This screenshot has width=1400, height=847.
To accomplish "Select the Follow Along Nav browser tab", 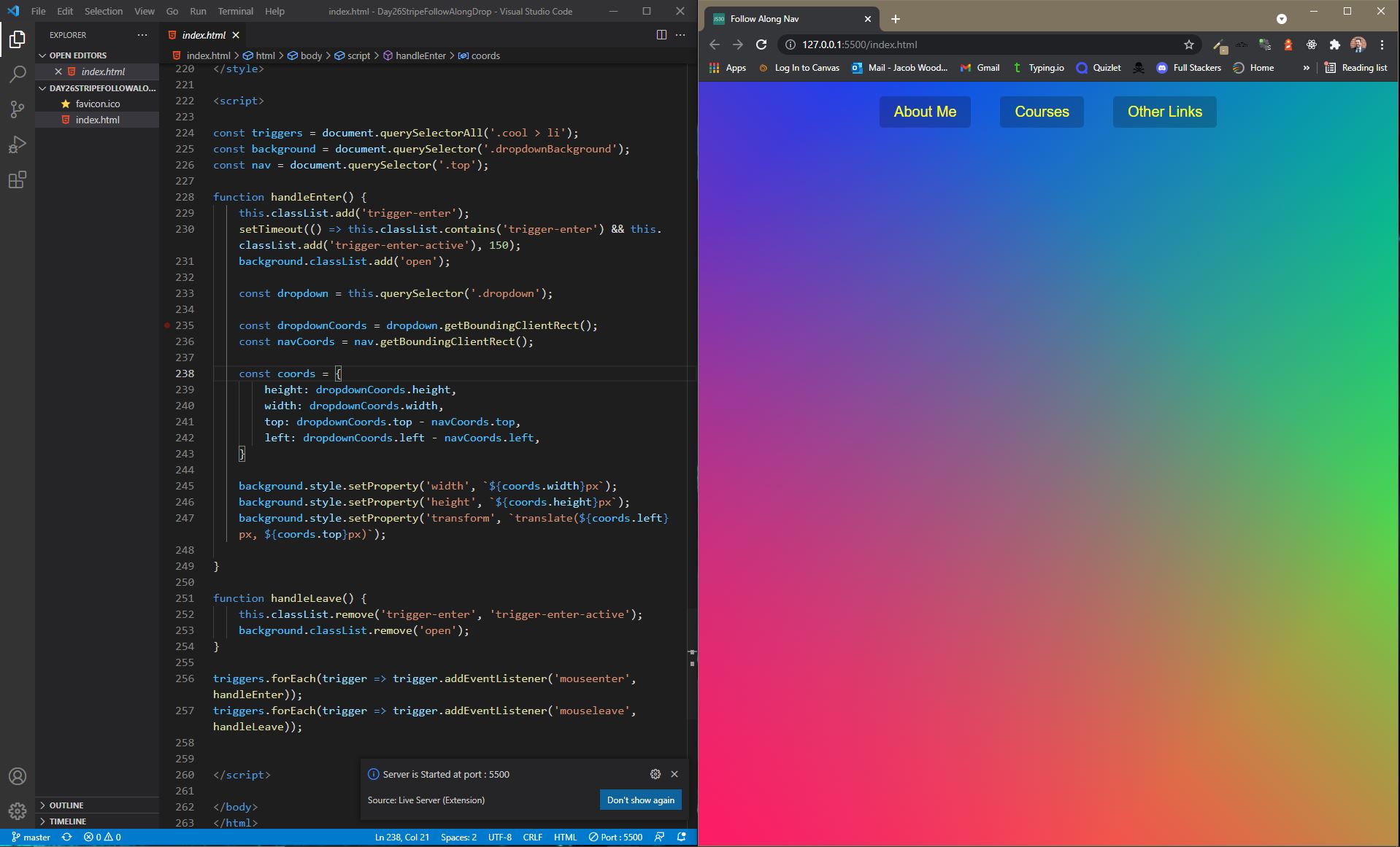I will point(791,19).
